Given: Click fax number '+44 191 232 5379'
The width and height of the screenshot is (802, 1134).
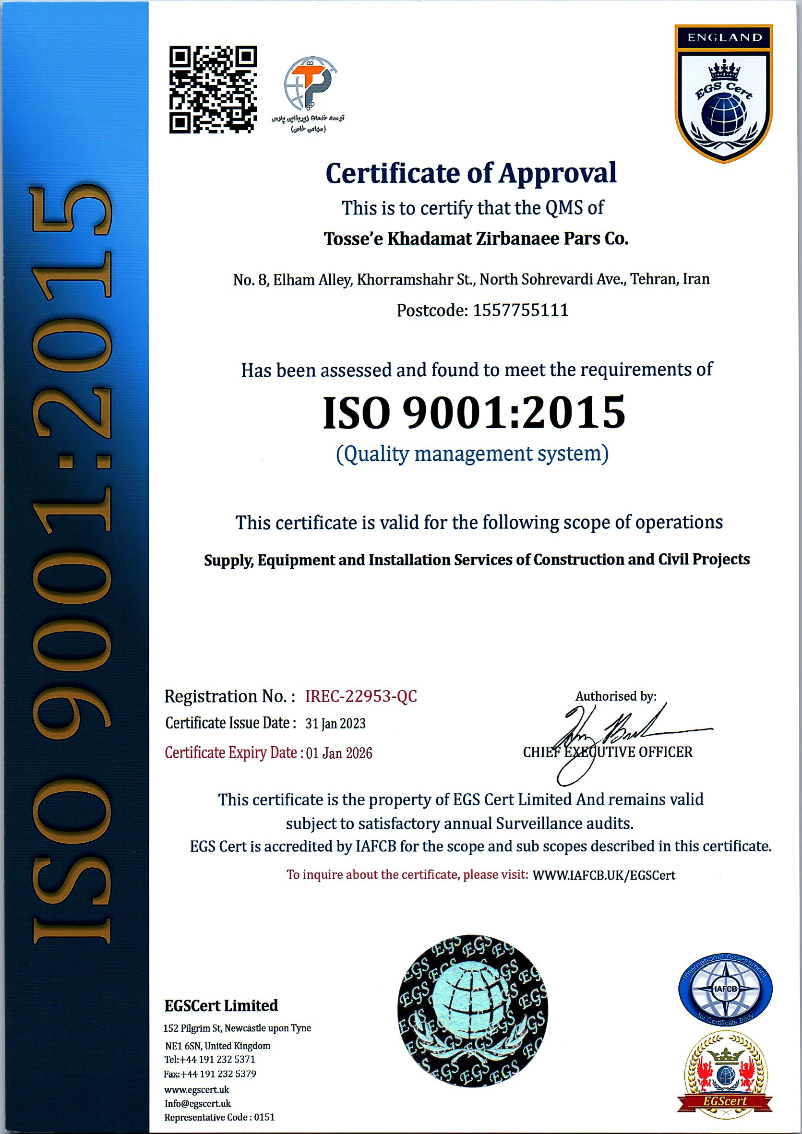Looking at the screenshot, I should tap(218, 1074).
